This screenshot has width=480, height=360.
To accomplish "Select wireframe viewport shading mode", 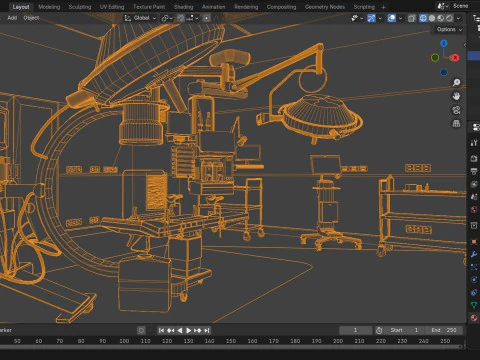I will [x=423, y=18].
